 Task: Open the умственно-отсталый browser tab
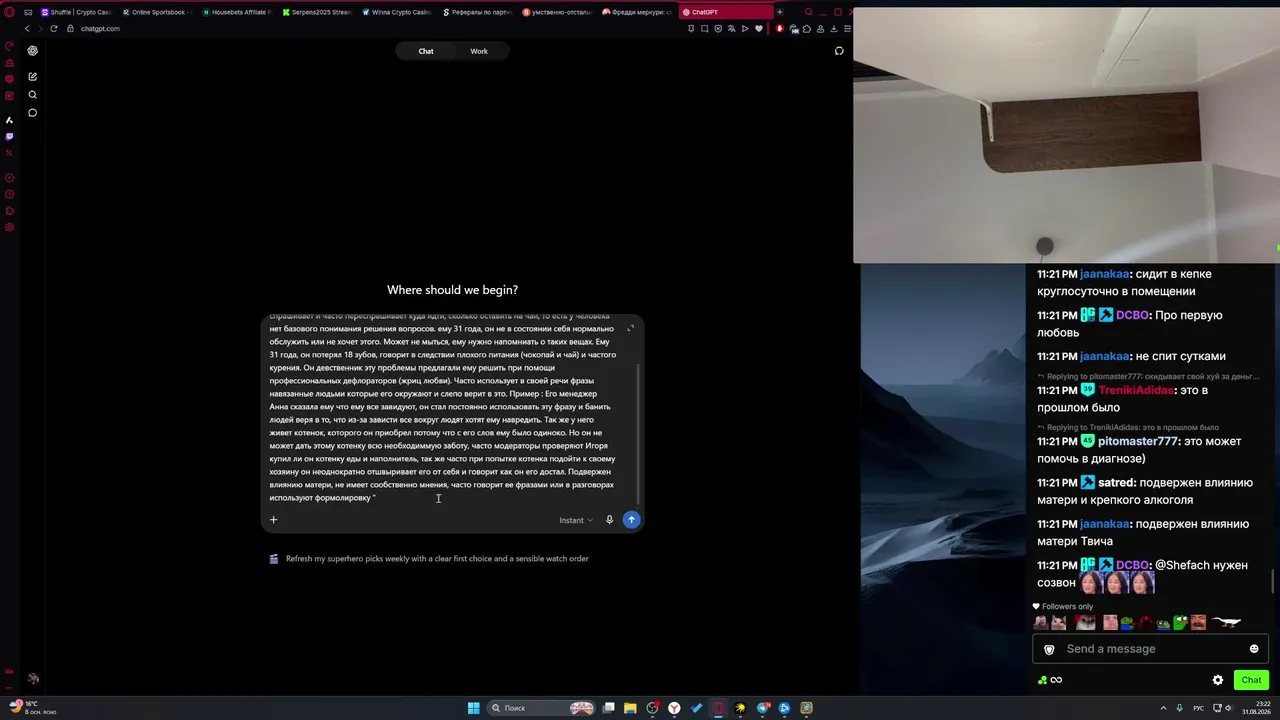(x=557, y=12)
